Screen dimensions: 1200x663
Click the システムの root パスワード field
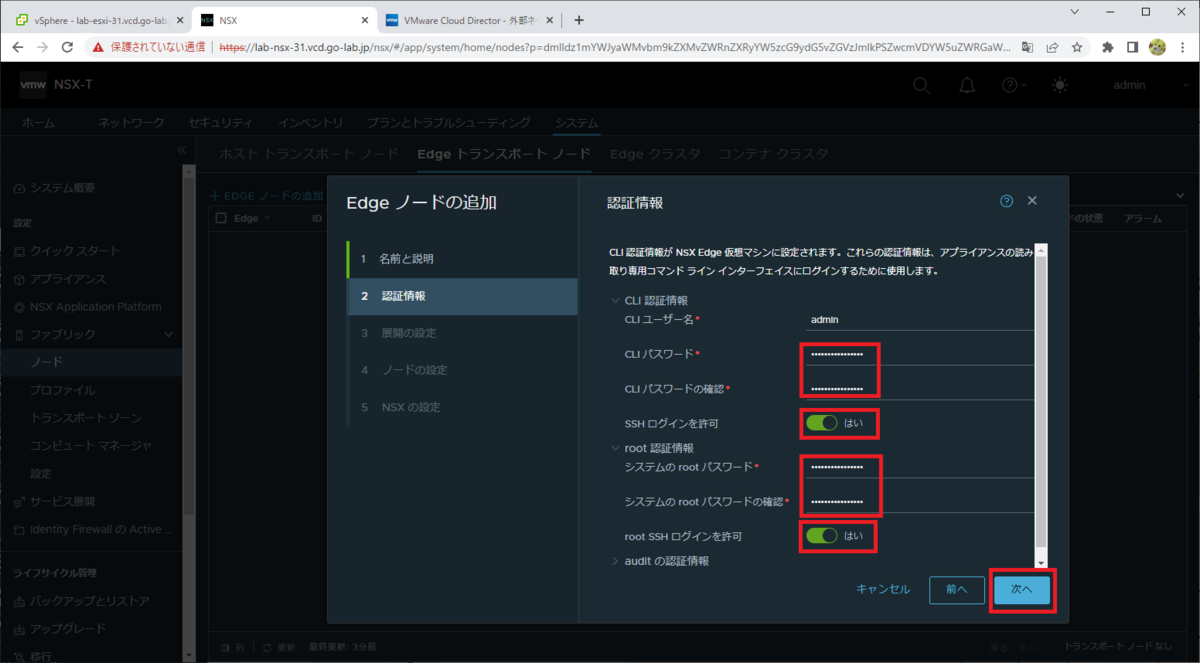[x=920, y=467]
